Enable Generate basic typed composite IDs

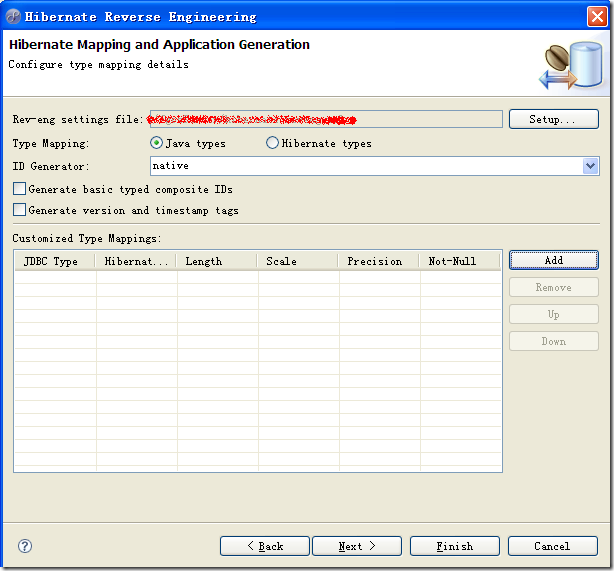[x=19, y=189]
